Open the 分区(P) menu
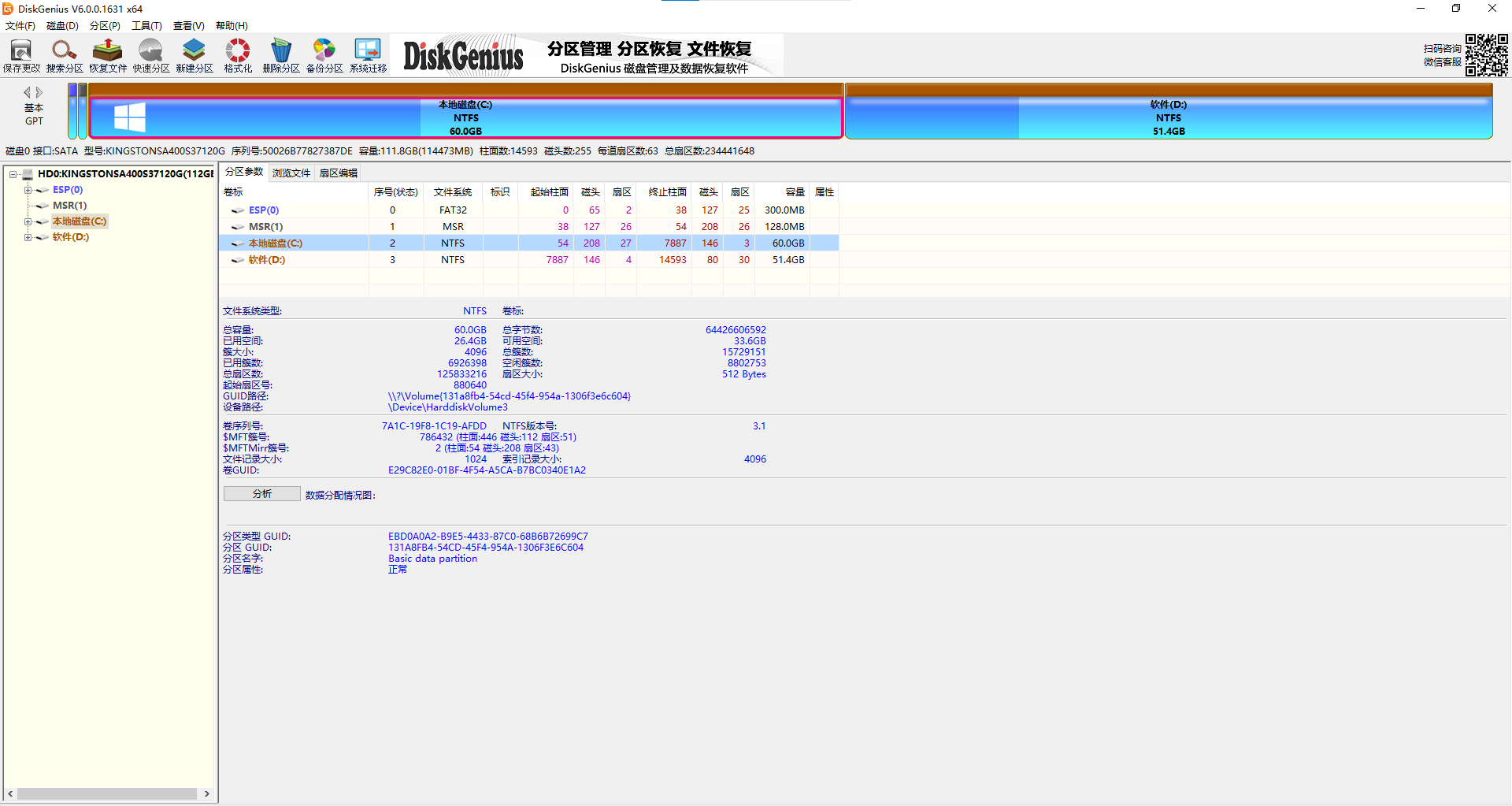 click(105, 26)
